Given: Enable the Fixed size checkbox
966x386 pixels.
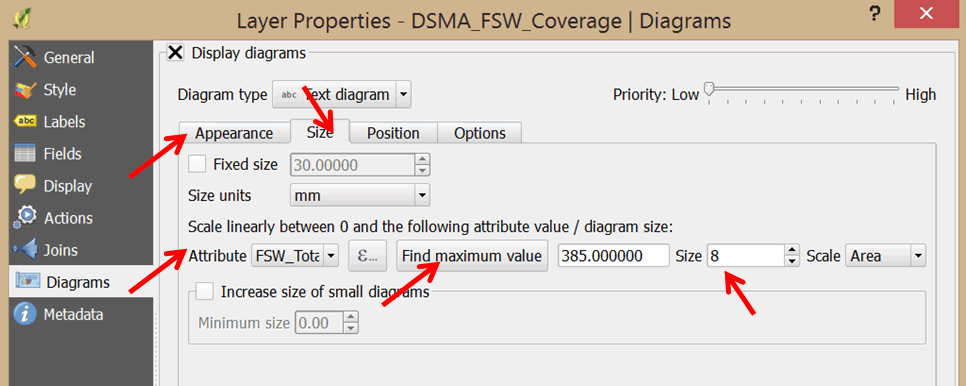Looking at the screenshot, I should 197,164.
